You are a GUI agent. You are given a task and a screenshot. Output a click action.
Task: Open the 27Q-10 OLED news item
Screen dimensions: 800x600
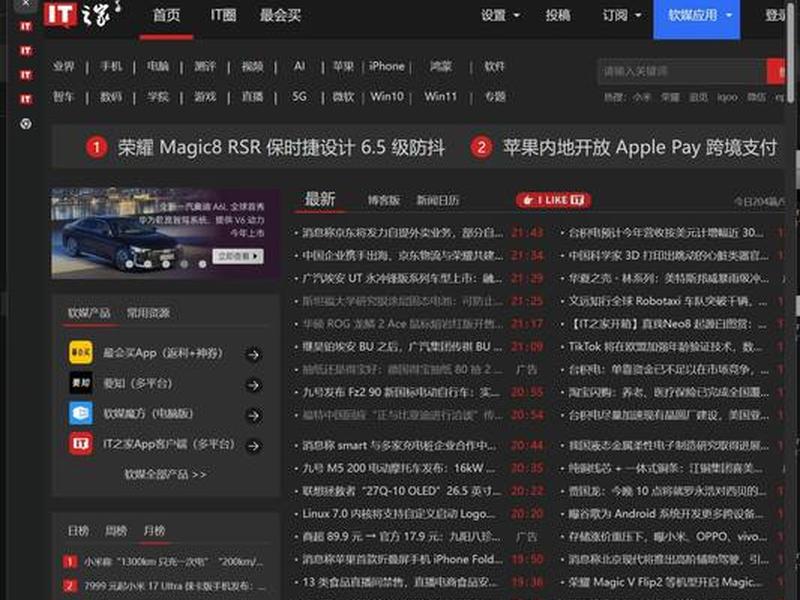[x=402, y=491]
